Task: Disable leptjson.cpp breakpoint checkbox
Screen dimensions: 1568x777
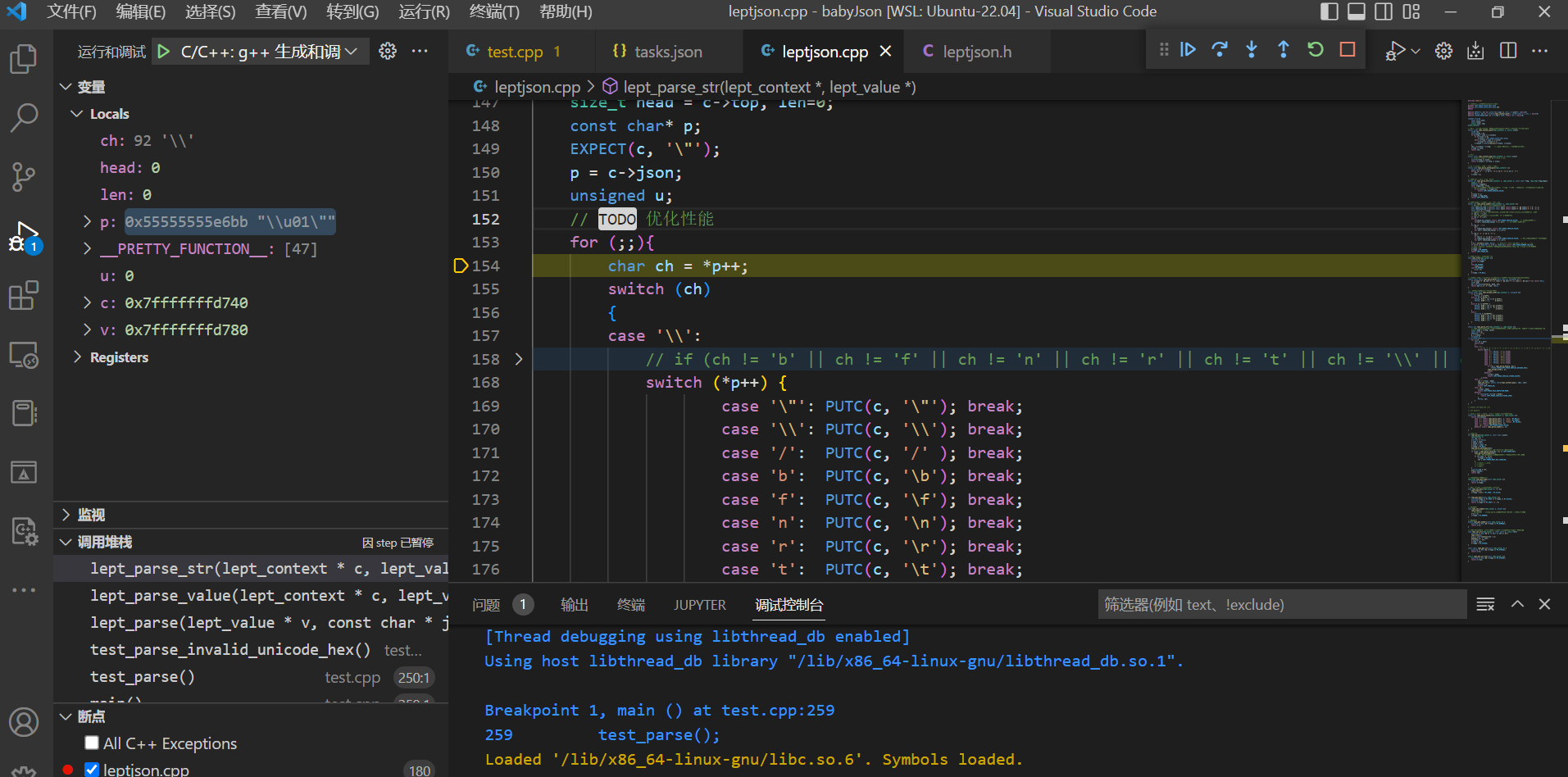Action: pyautogui.click(x=92, y=770)
